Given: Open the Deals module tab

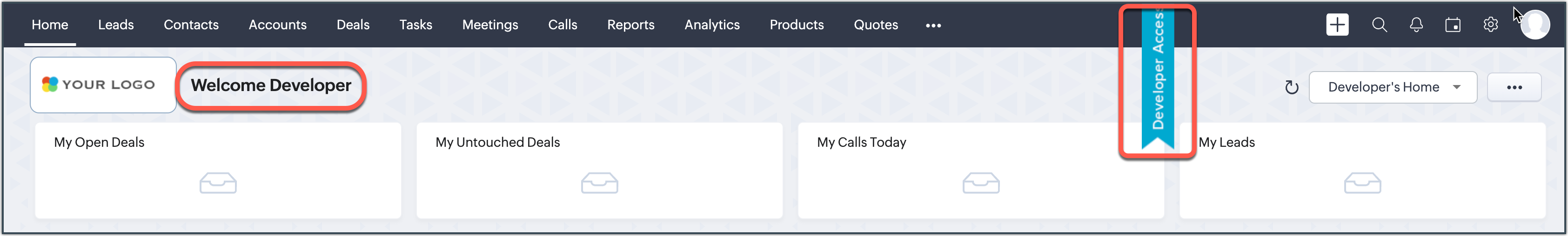Looking at the screenshot, I should coord(352,25).
